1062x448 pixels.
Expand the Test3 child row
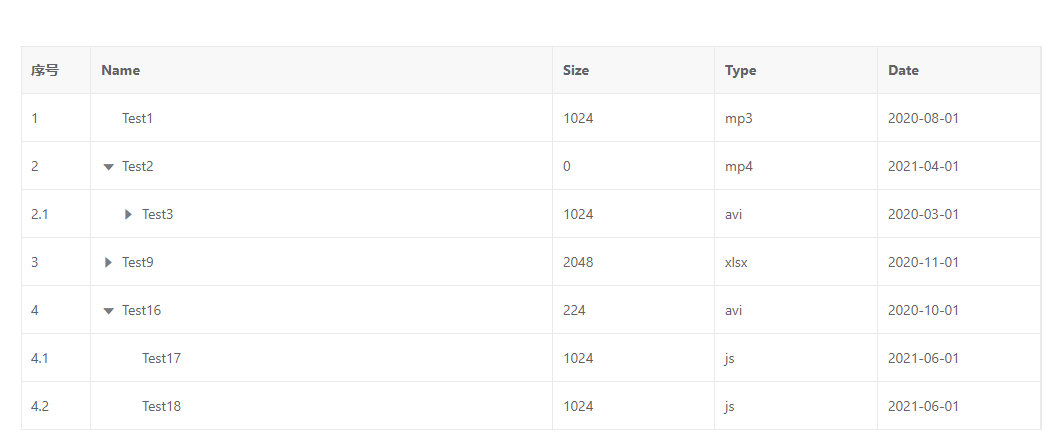pyautogui.click(x=128, y=214)
